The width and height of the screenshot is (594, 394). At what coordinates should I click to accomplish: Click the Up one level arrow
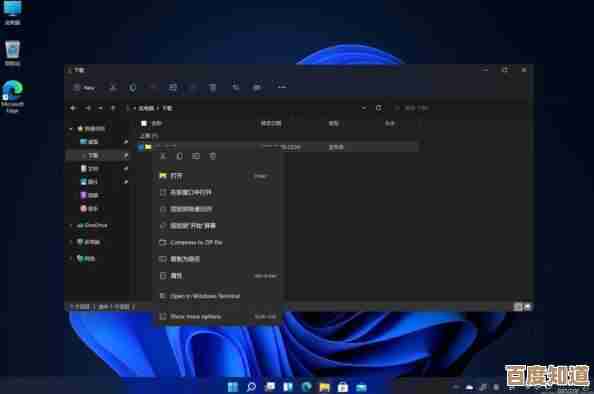pos(113,108)
